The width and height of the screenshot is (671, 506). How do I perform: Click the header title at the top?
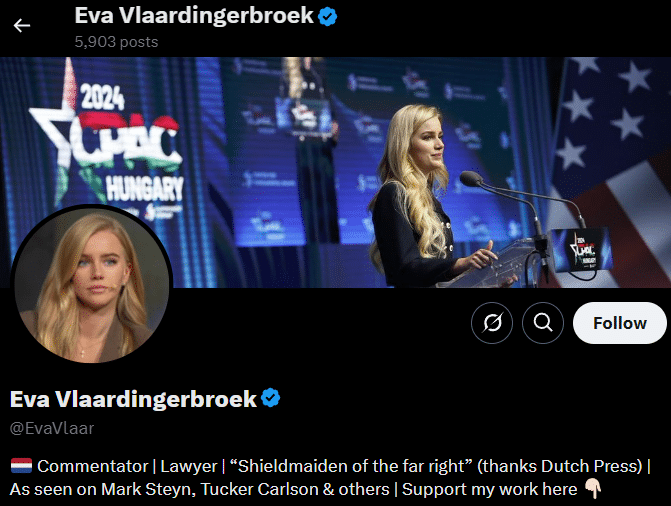click(x=194, y=16)
